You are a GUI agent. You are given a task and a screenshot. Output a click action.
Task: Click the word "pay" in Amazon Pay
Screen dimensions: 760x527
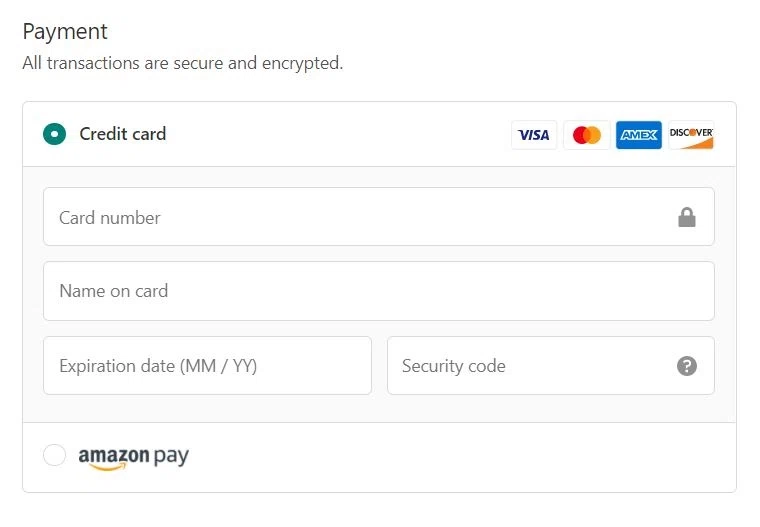[x=171, y=457]
